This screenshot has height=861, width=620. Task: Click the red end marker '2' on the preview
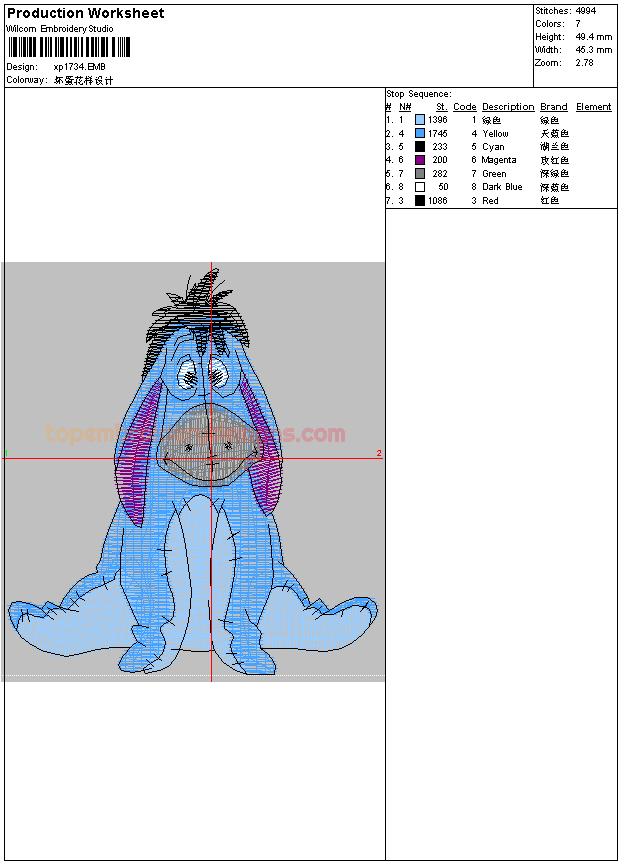(379, 453)
